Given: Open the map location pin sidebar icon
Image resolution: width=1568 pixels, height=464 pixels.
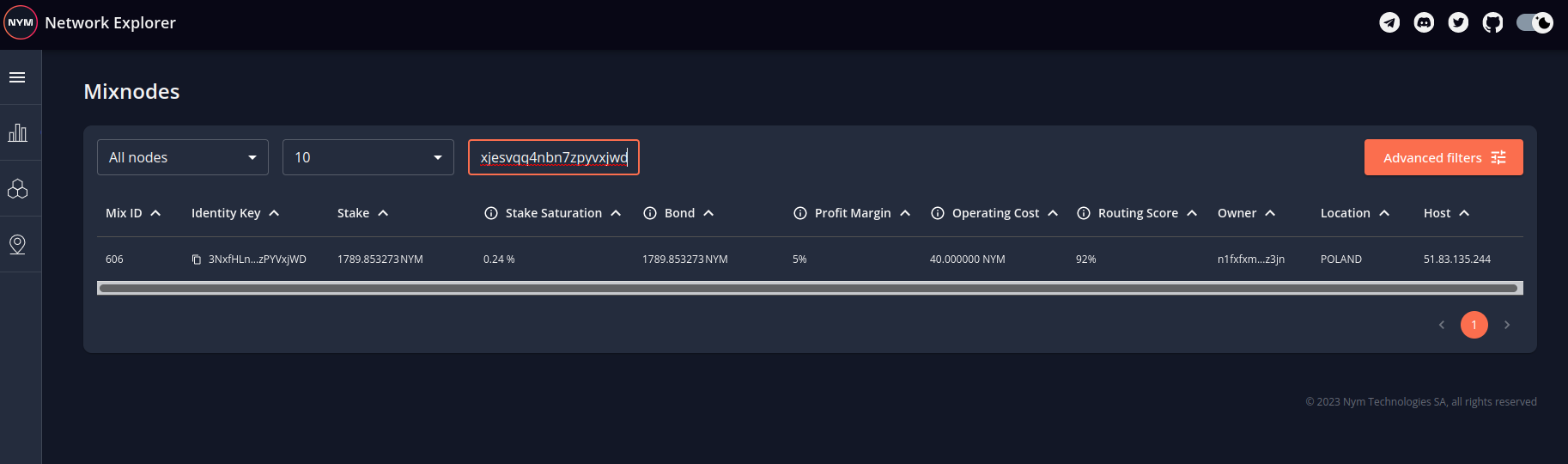Looking at the screenshot, I should tap(17, 245).
